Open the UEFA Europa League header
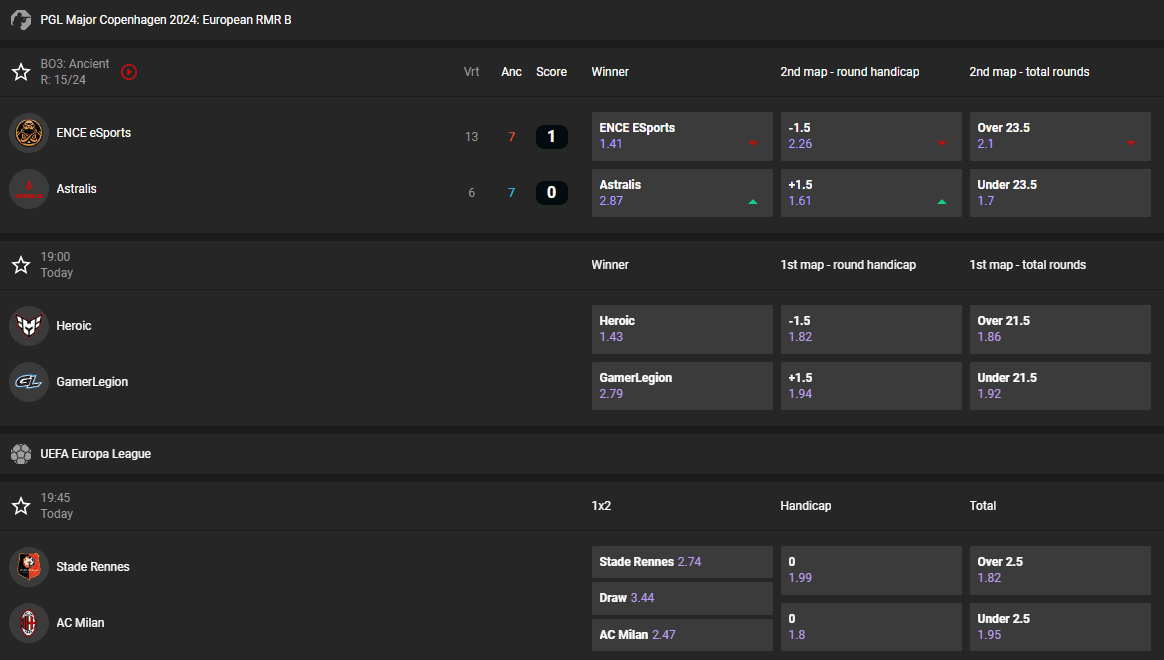The height and width of the screenshot is (660, 1164). [96, 454]
